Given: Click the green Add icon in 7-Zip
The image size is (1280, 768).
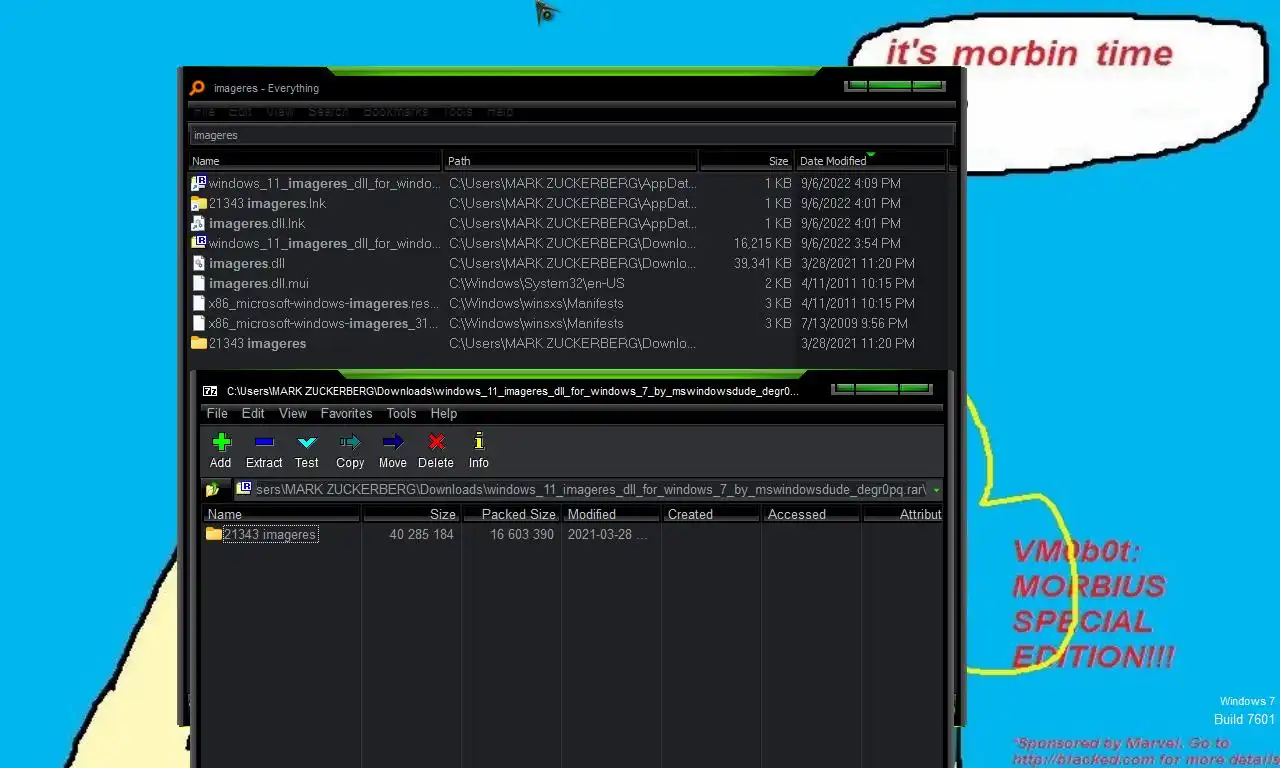Looking at the screenshot, I should click(221, 442).
